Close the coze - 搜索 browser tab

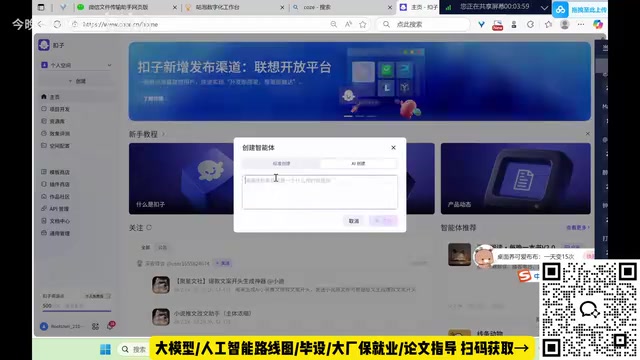point(390,7)
